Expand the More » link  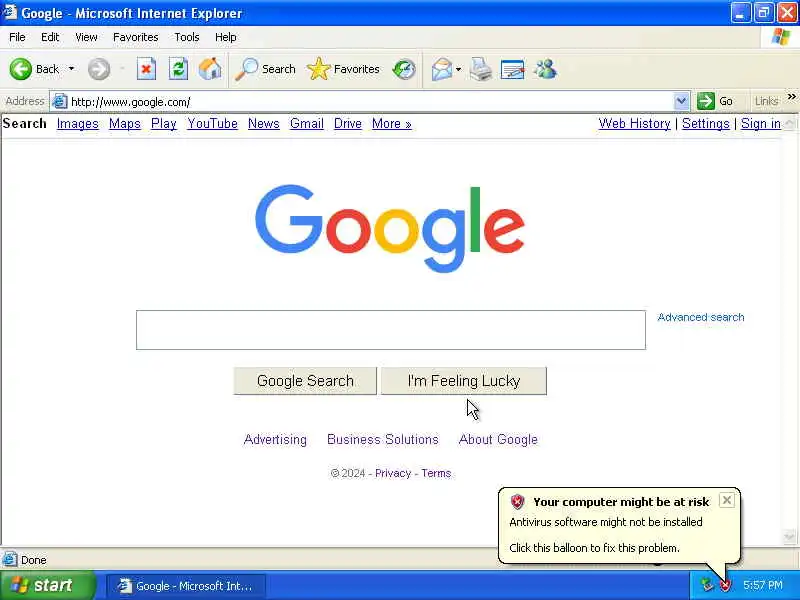pyautogui.click(x=391, y=123)
